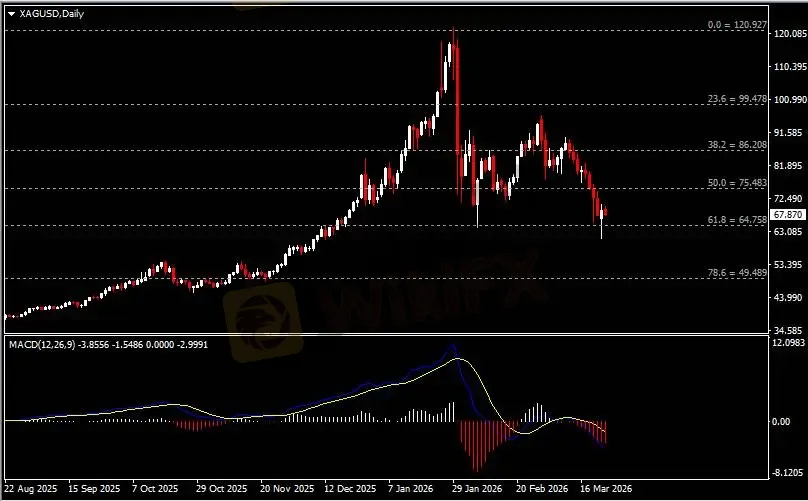
Task: Click the 22 Aug 2025 date label
Action: 31,488
